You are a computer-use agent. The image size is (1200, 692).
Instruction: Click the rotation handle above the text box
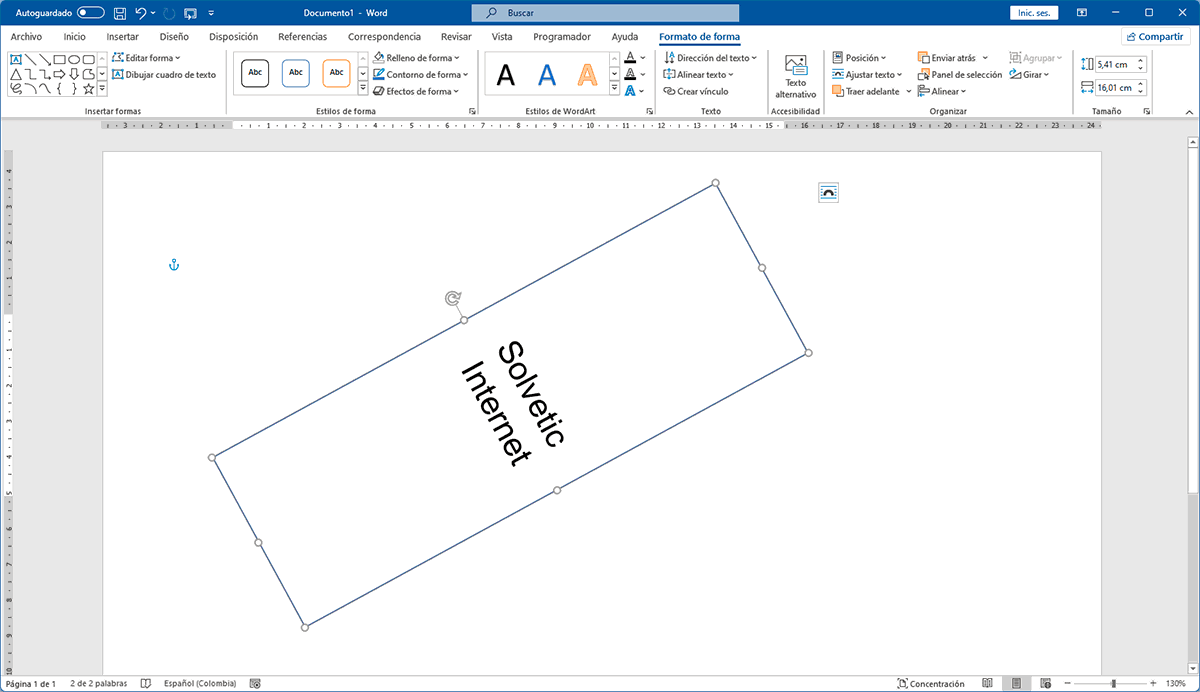453,298
